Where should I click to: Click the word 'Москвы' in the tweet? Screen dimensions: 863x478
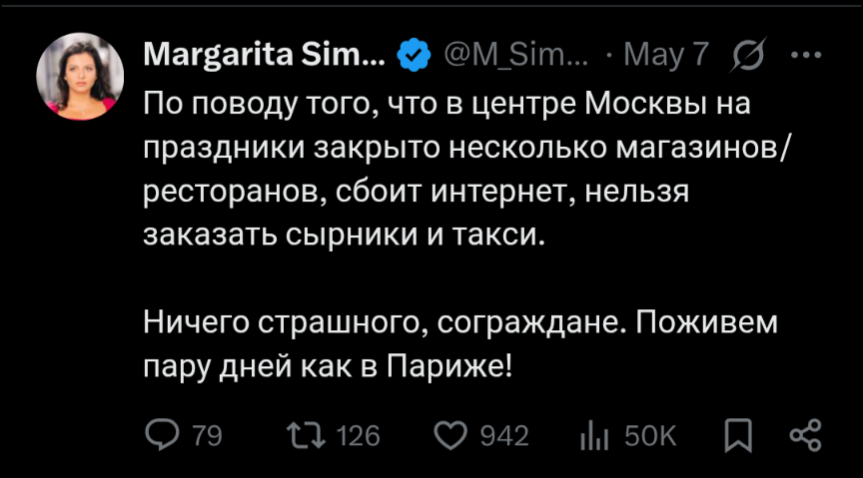(x=640, y=102)
